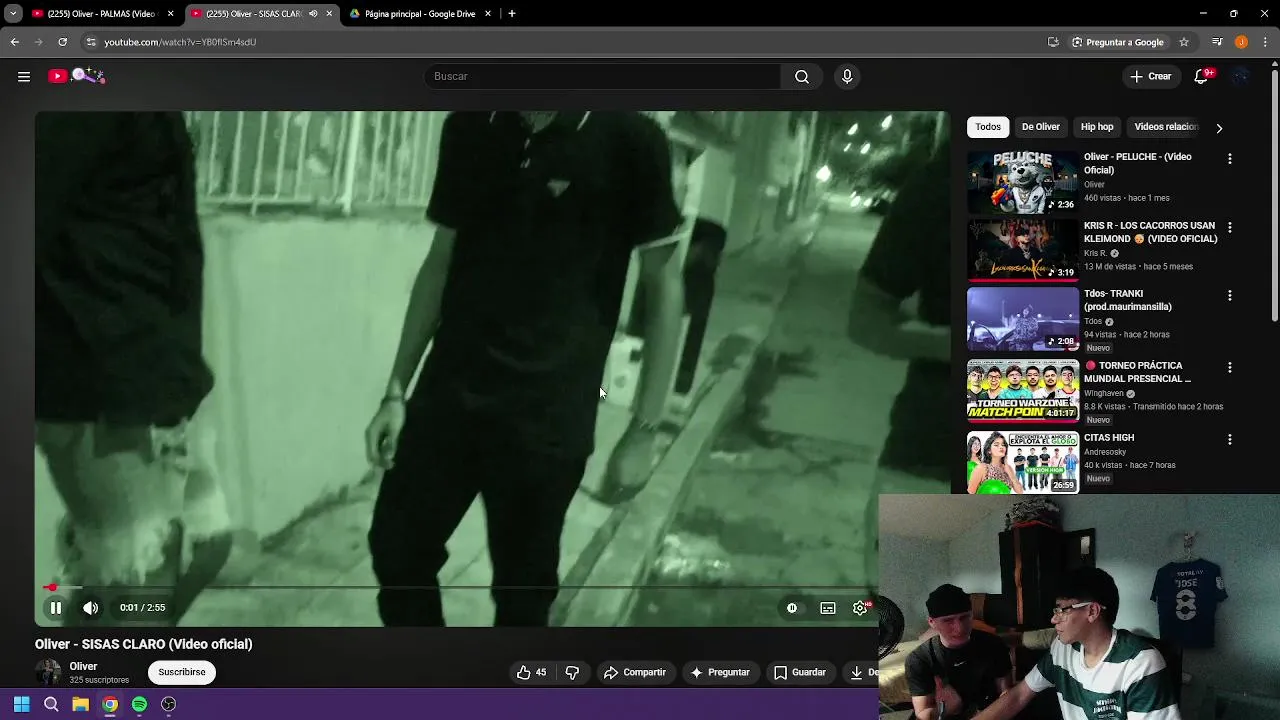
Task: Bookmark this page with the star
Action: 1184,42
